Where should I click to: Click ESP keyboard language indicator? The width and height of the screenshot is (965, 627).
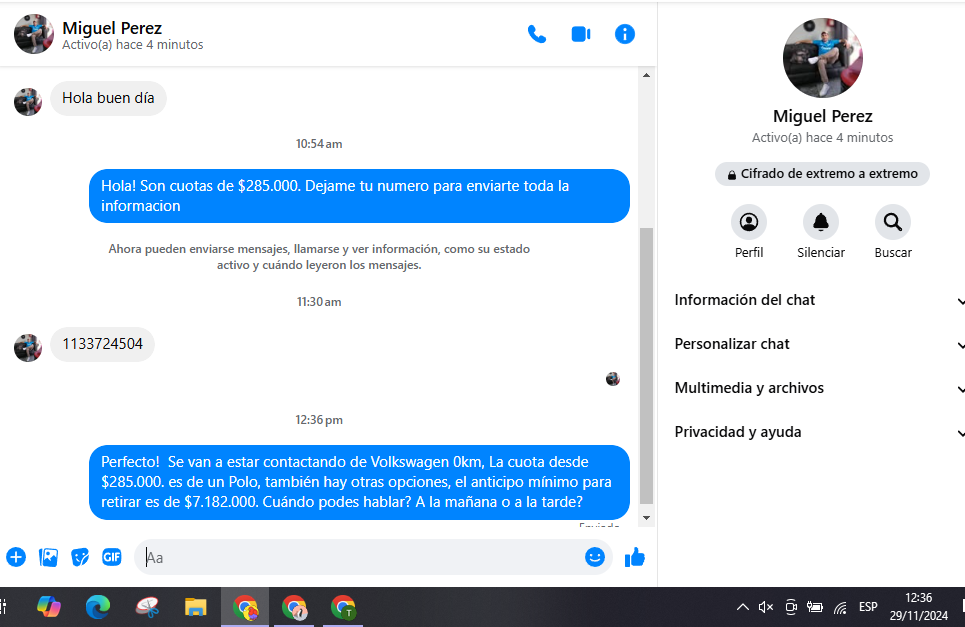point(868,607)
